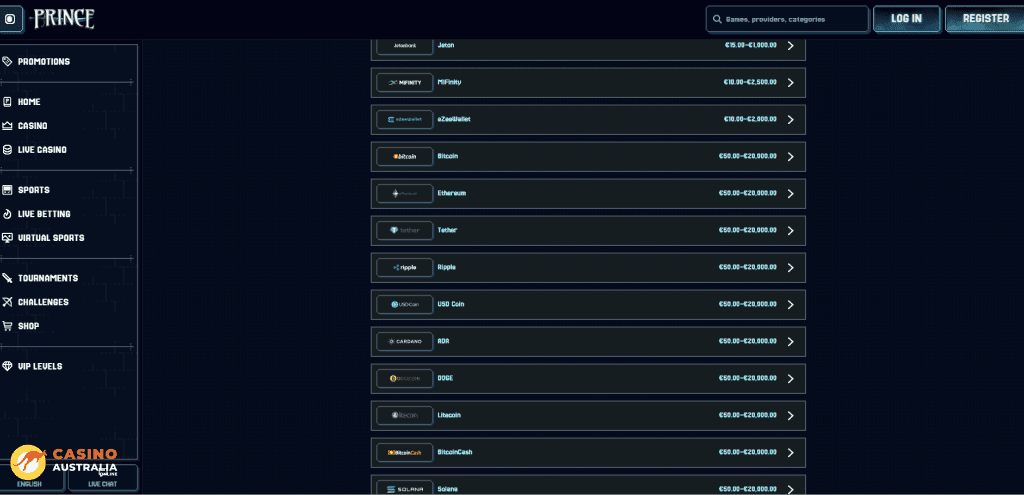Click the search magnifier icon
This screenshot has height=495, width=1024.
point(718,20)
